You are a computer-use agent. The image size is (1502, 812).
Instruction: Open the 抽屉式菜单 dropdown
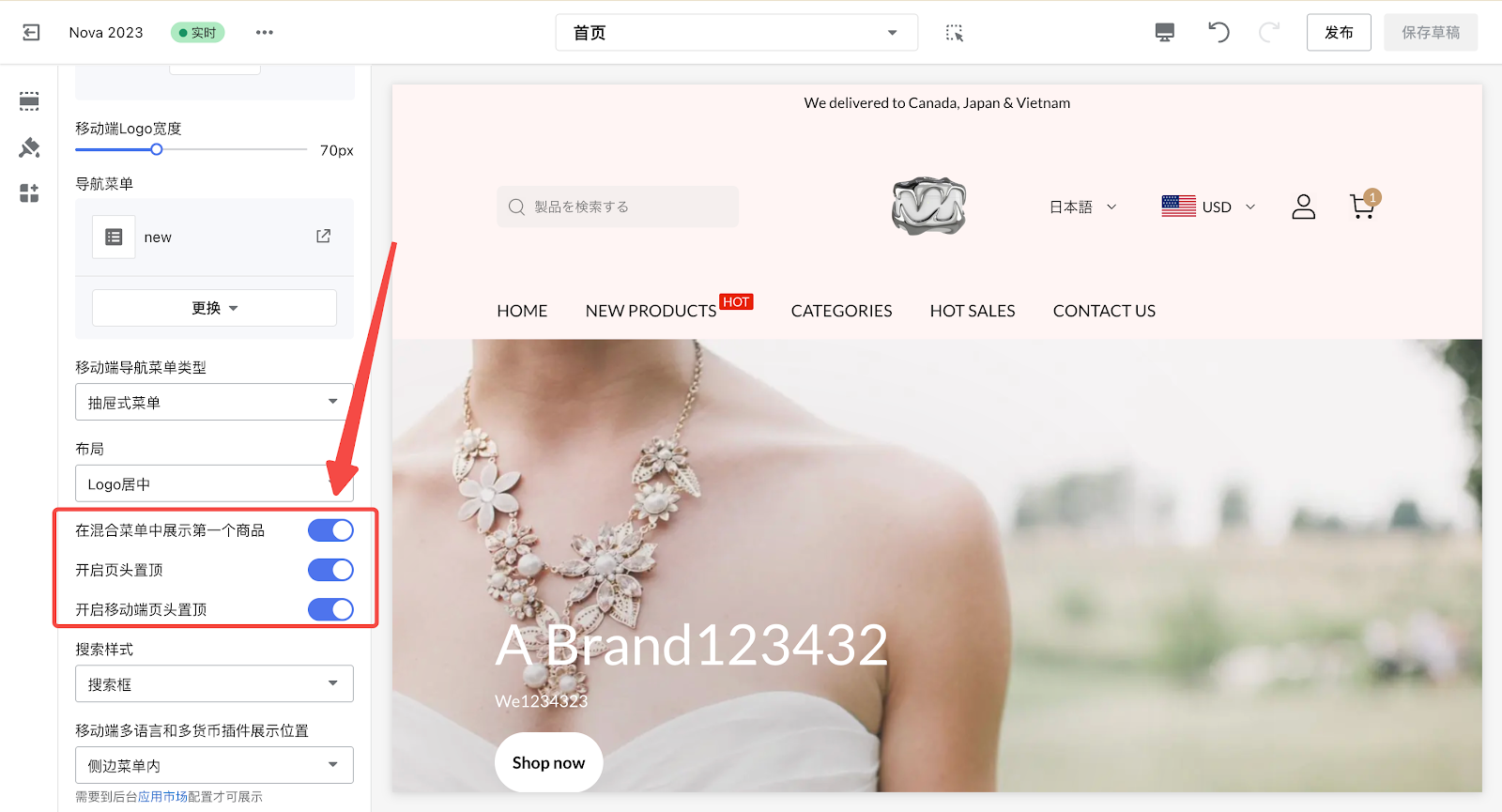214,402
